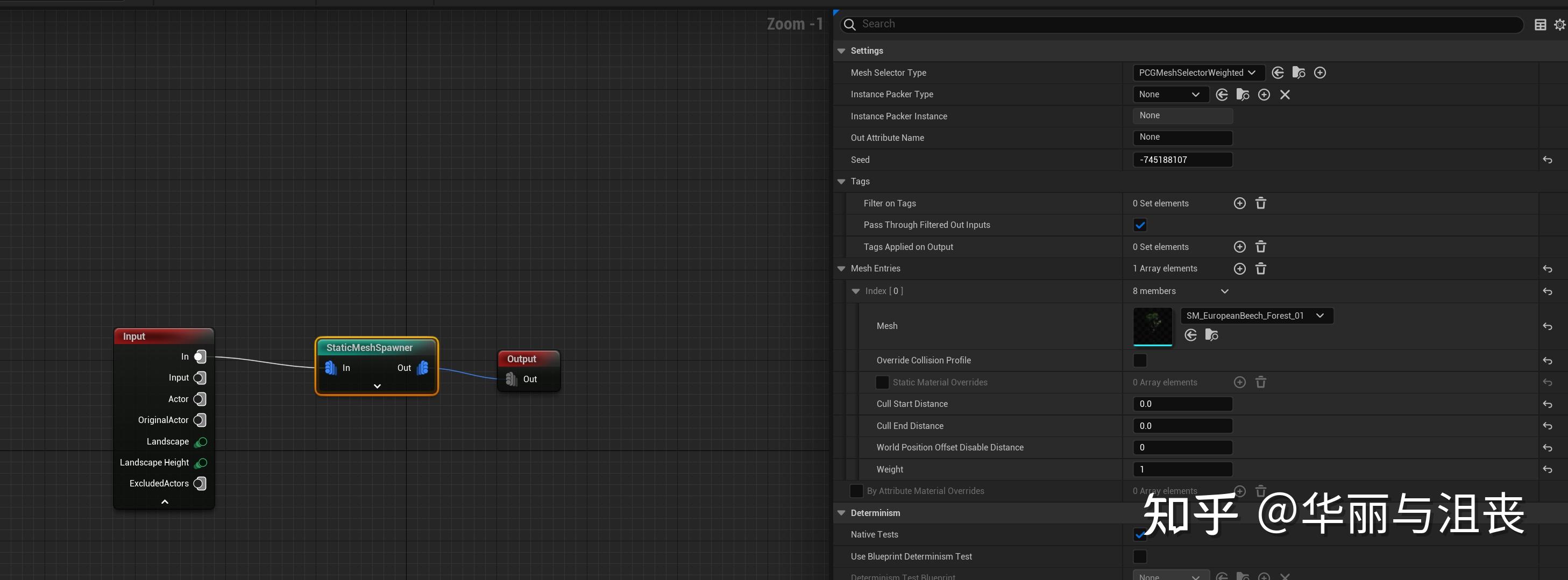Click the mesh thumbnail preview image
The width and height of the screenshot is (1568, 580).
click(x=1152, y=326)
